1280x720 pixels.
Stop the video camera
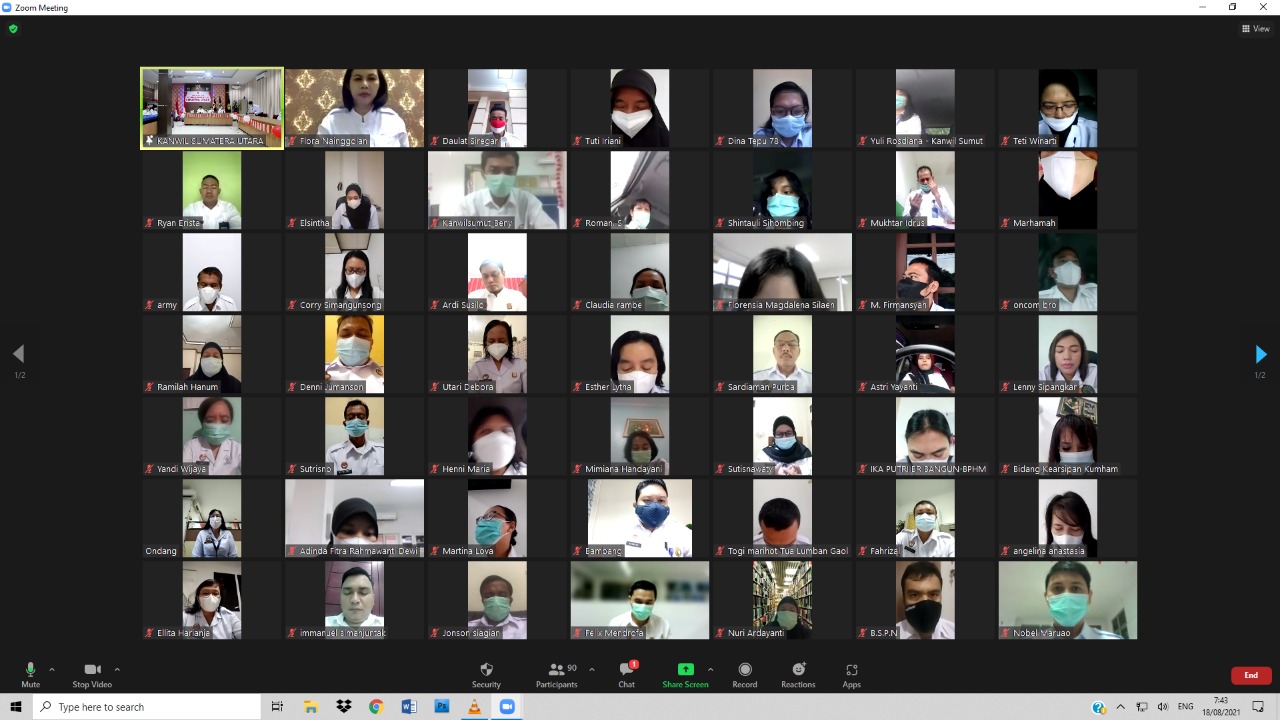pyautogui.click(x=92, y=674)
